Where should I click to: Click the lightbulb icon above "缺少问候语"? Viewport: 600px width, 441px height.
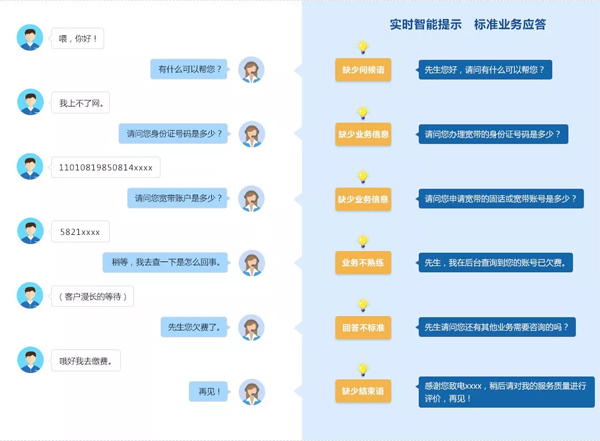click(x=363, y=48)
